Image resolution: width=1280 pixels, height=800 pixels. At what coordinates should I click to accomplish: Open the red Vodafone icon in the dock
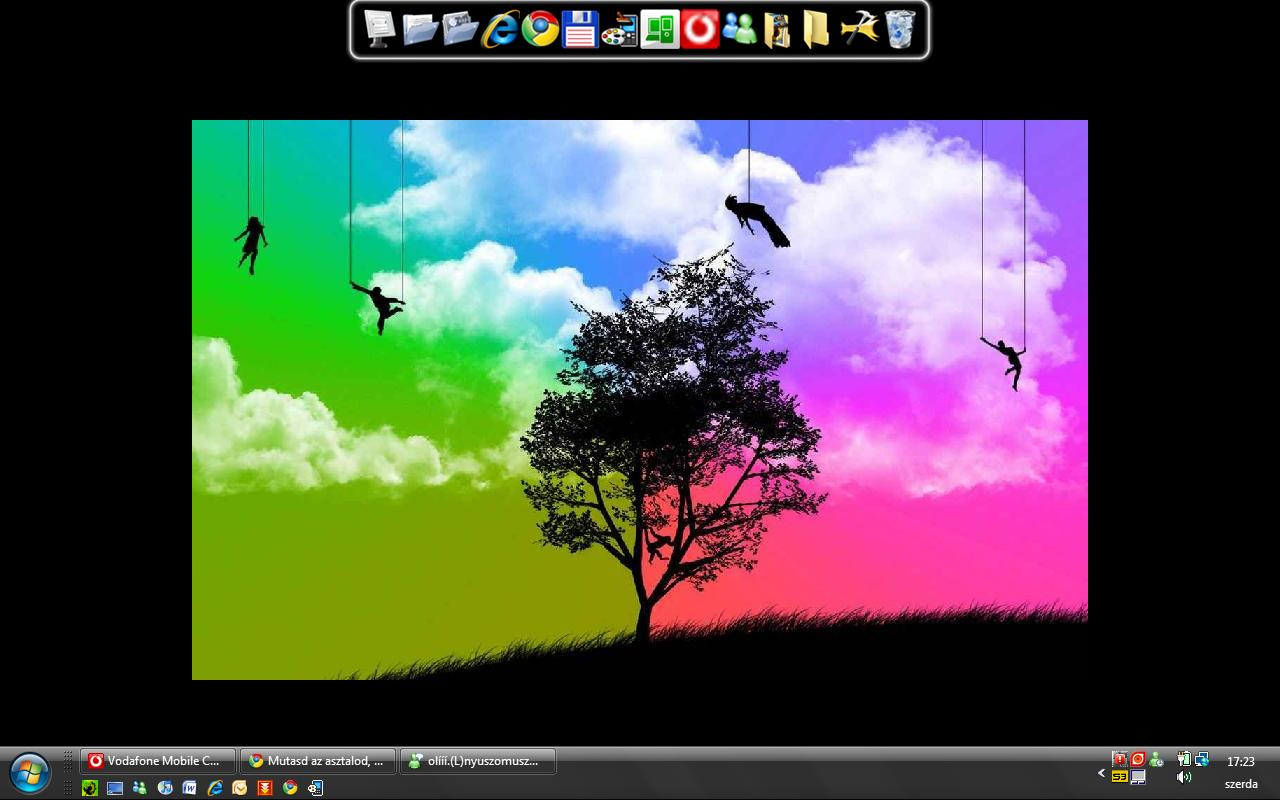[700, 29]
